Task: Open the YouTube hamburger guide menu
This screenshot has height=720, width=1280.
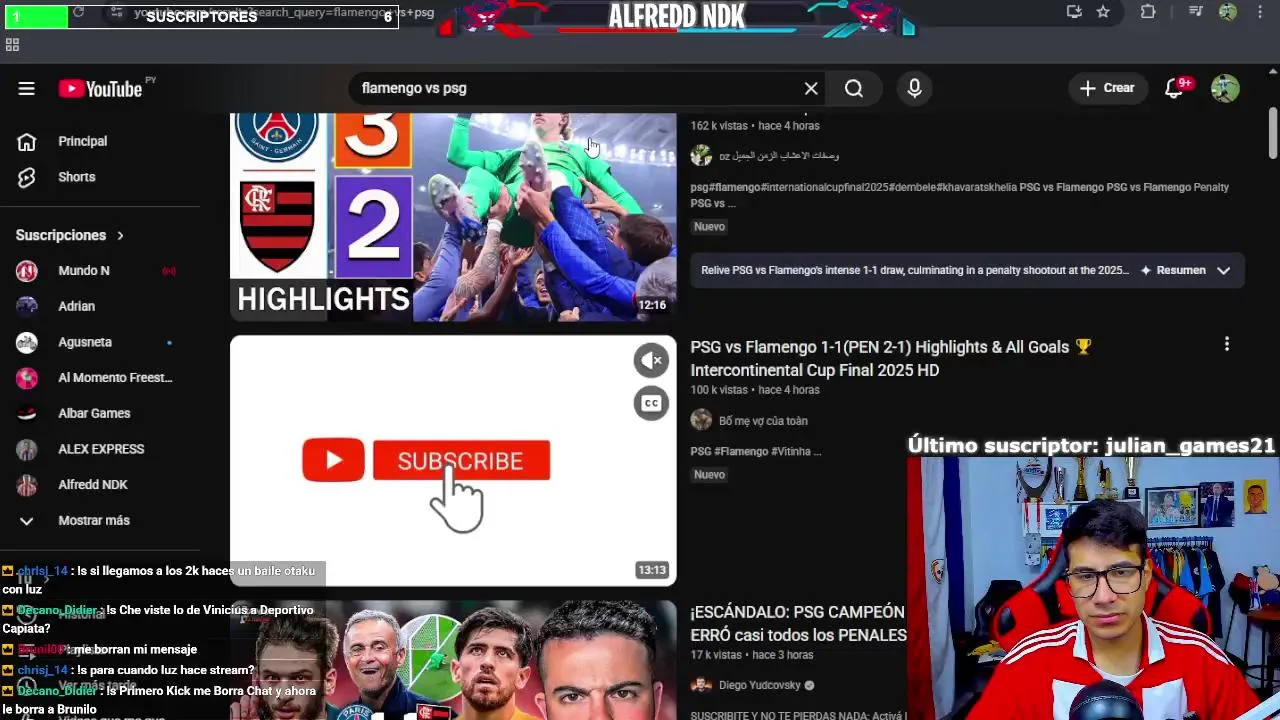Action: pyautogui.click(x=27, y=89)
